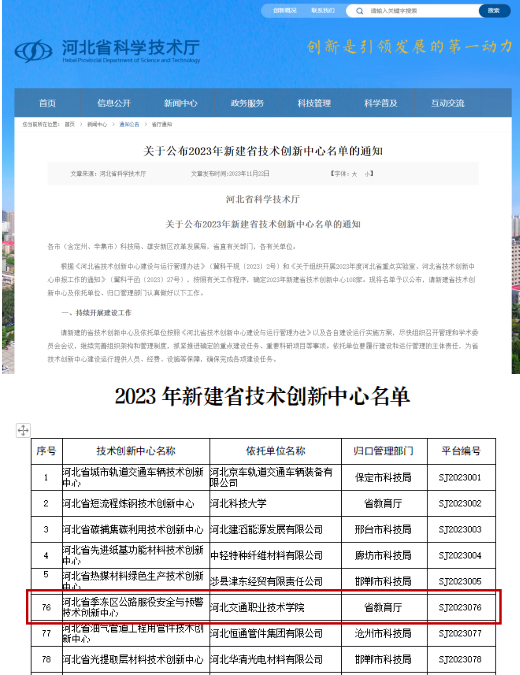Open the 科学普及 navigation menu
The height and width of the screenshot is (675, 520).
point(381,103)
